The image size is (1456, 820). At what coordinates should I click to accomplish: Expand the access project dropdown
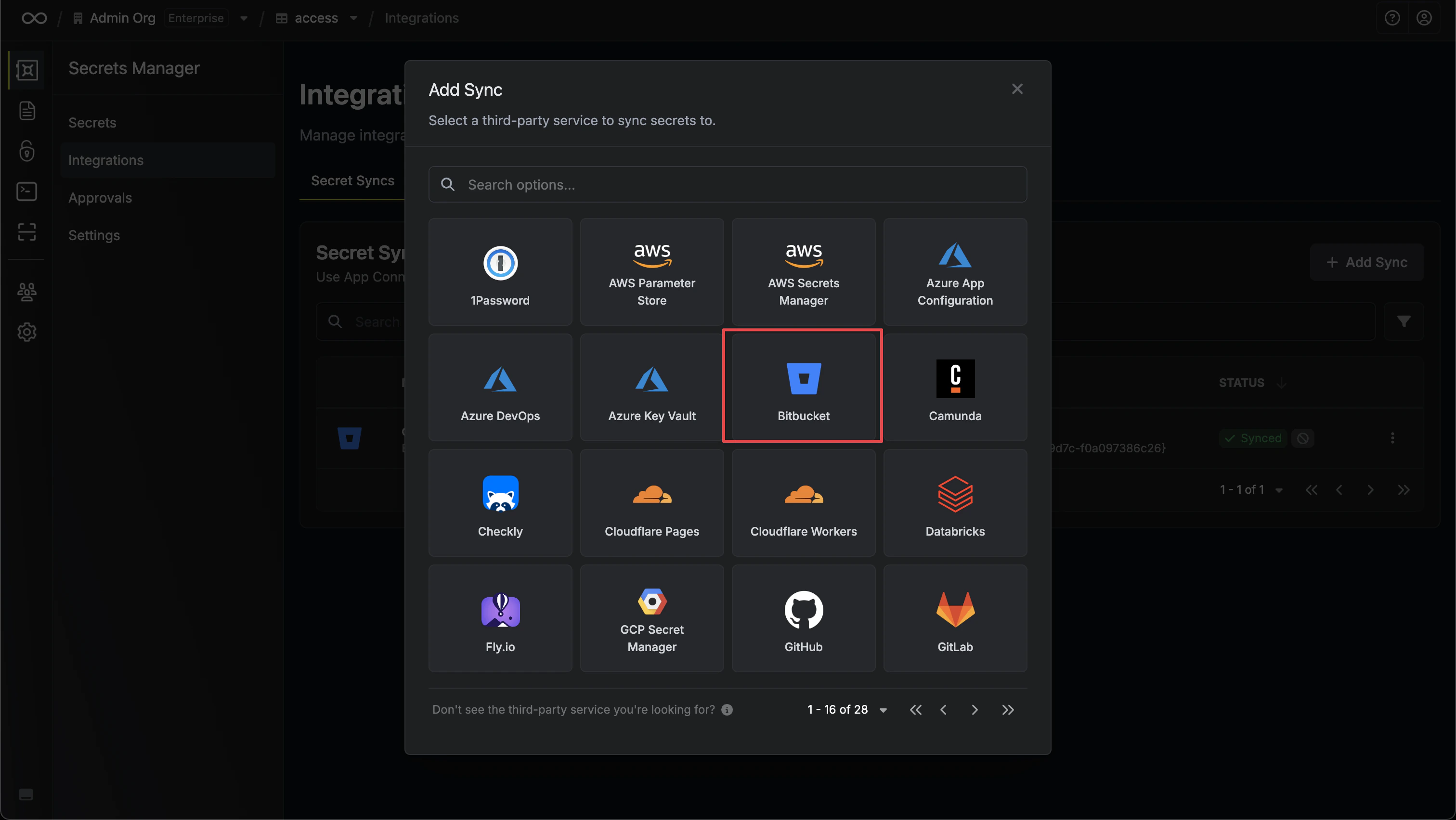[354, 18]
